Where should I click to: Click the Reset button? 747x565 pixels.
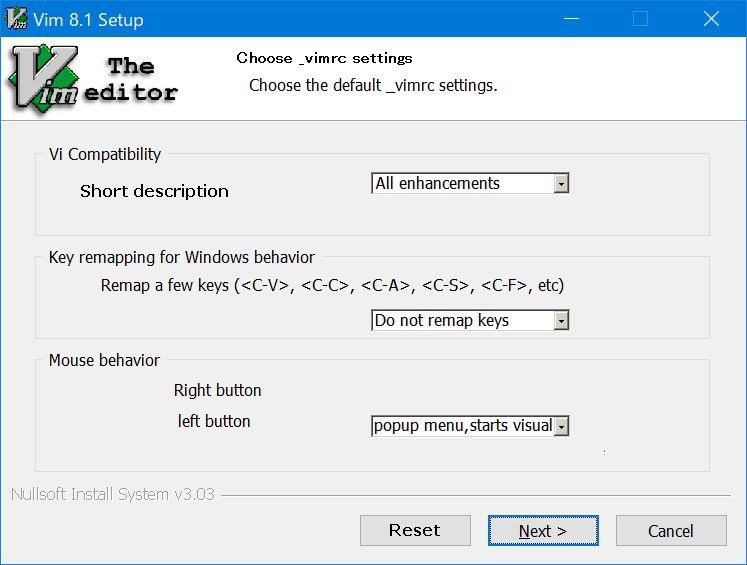[415, 530]
